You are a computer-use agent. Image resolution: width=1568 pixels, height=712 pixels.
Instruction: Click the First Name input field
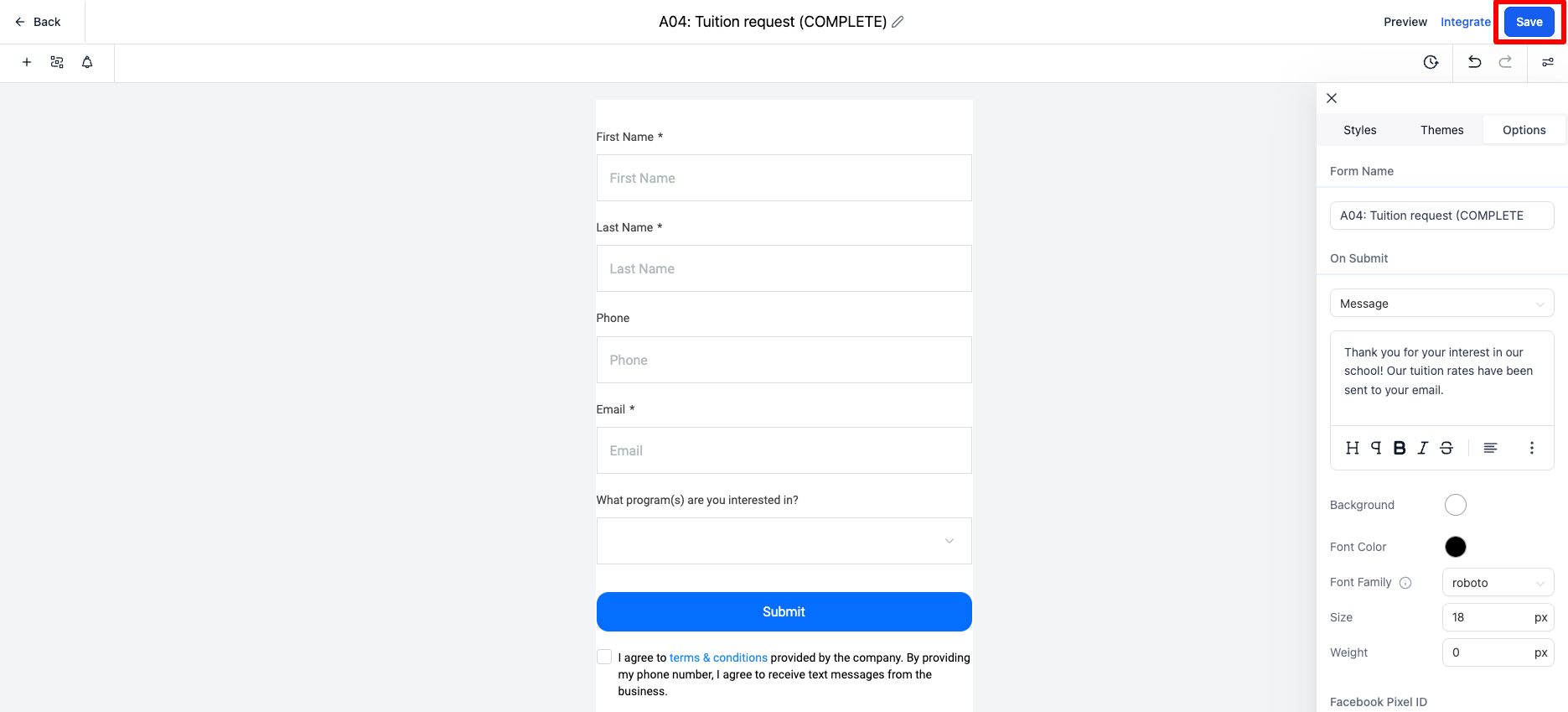coord(784,178)
